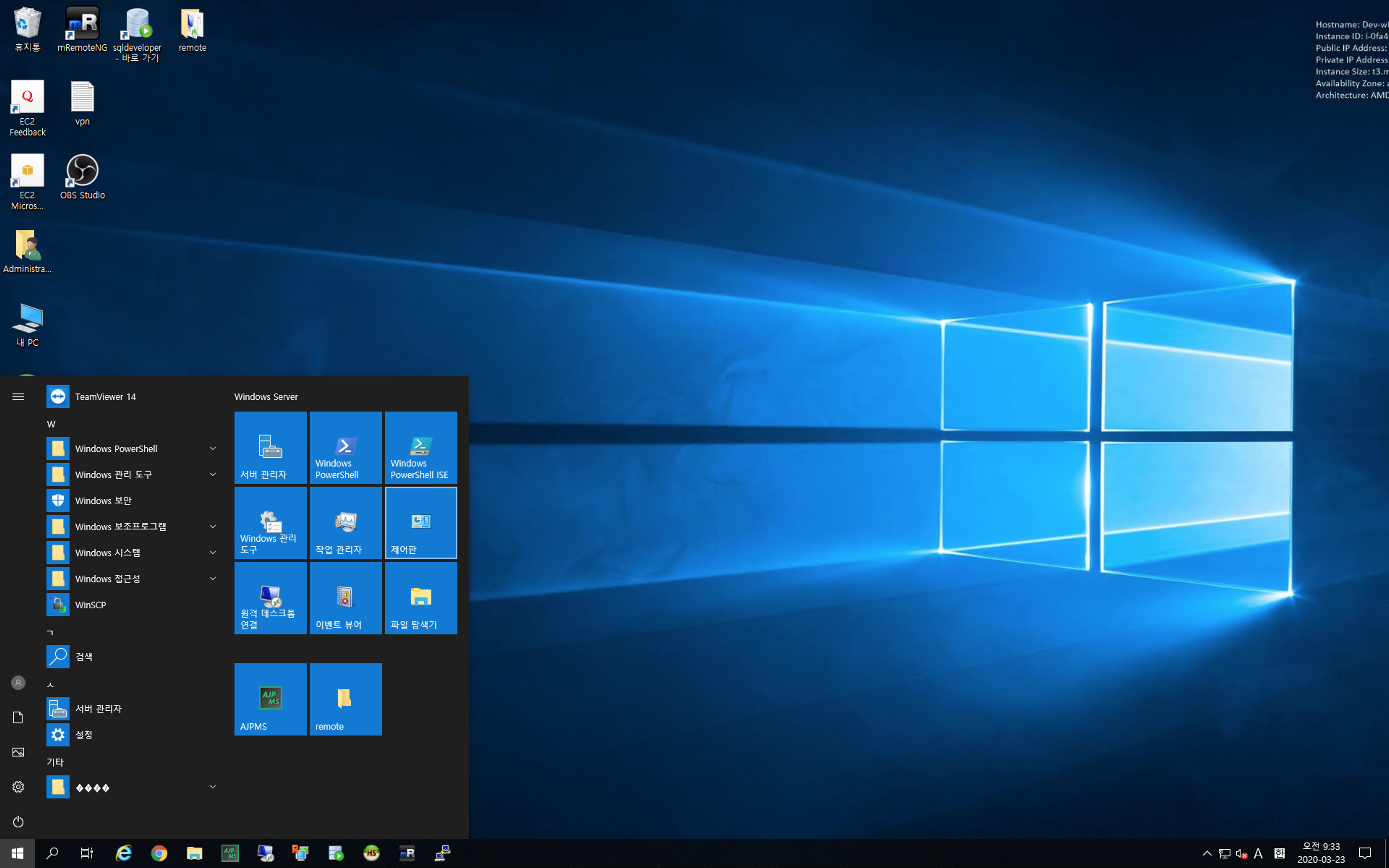Screen dimensions: 1389x868
Task: Click the AJPMS start menu tile
Action: pos(270,699)
